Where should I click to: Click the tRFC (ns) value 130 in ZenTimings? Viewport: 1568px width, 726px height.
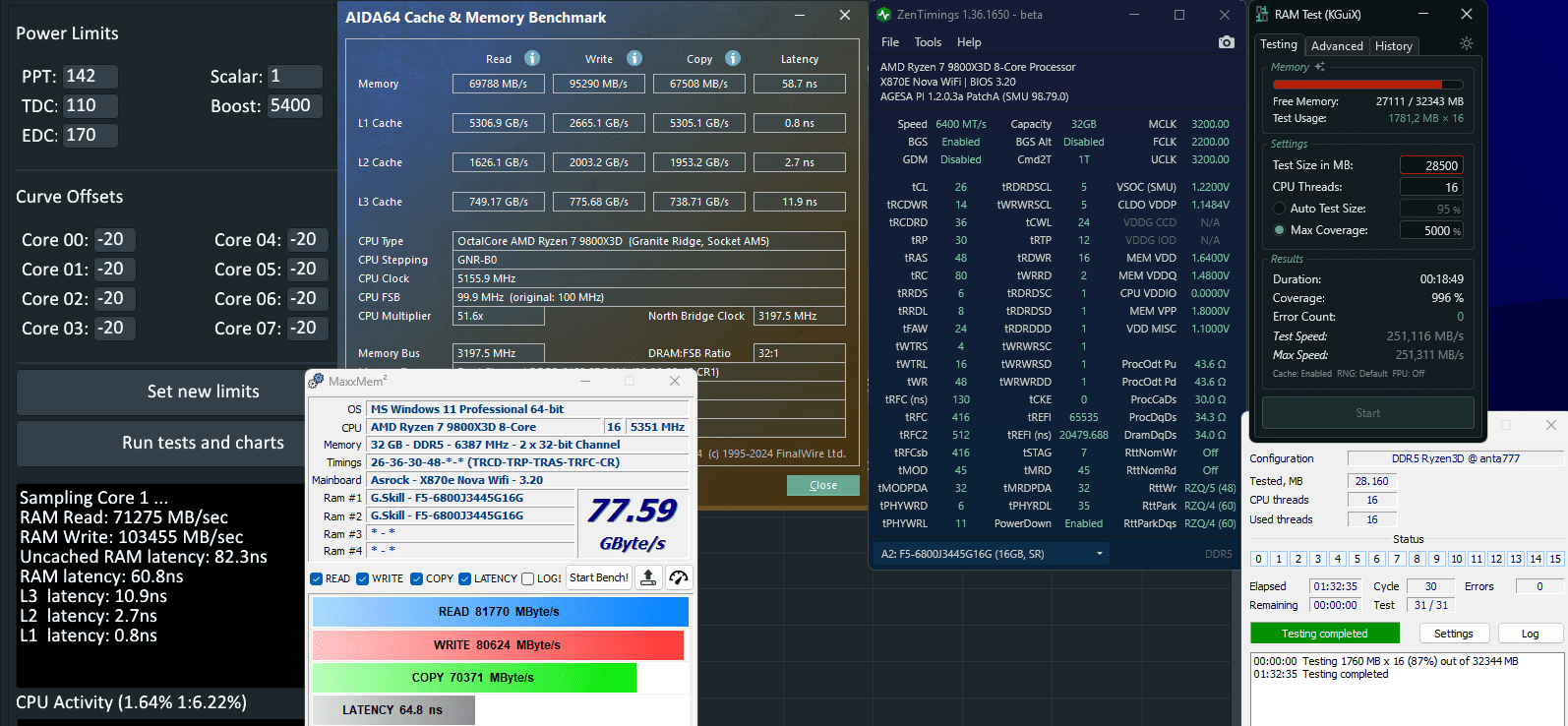pyautogui.click(x=961, y=399)
